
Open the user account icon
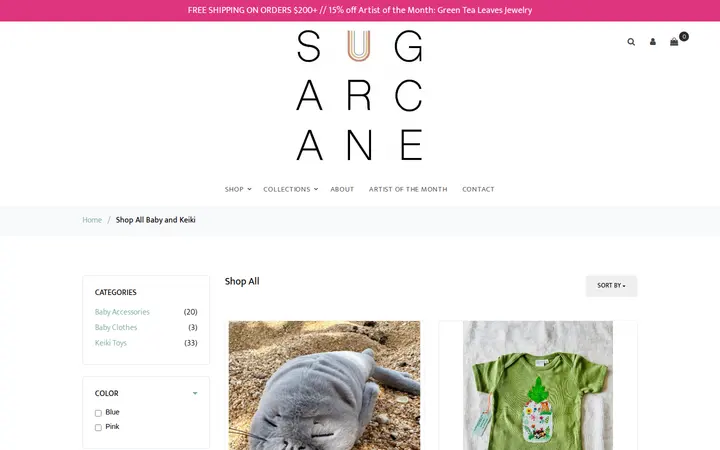[652, 42]
